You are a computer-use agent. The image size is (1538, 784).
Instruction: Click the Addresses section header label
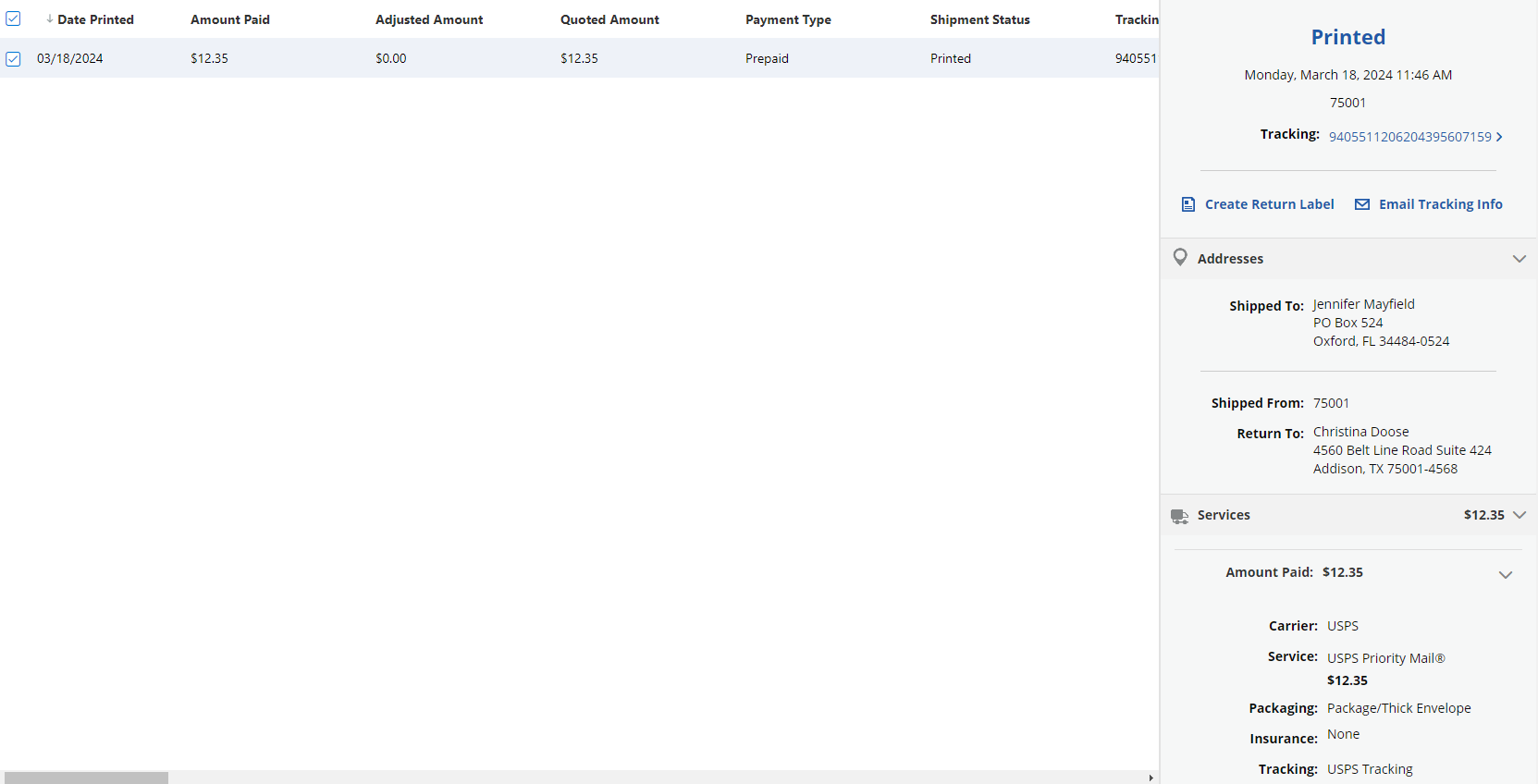click(1230, 259)
